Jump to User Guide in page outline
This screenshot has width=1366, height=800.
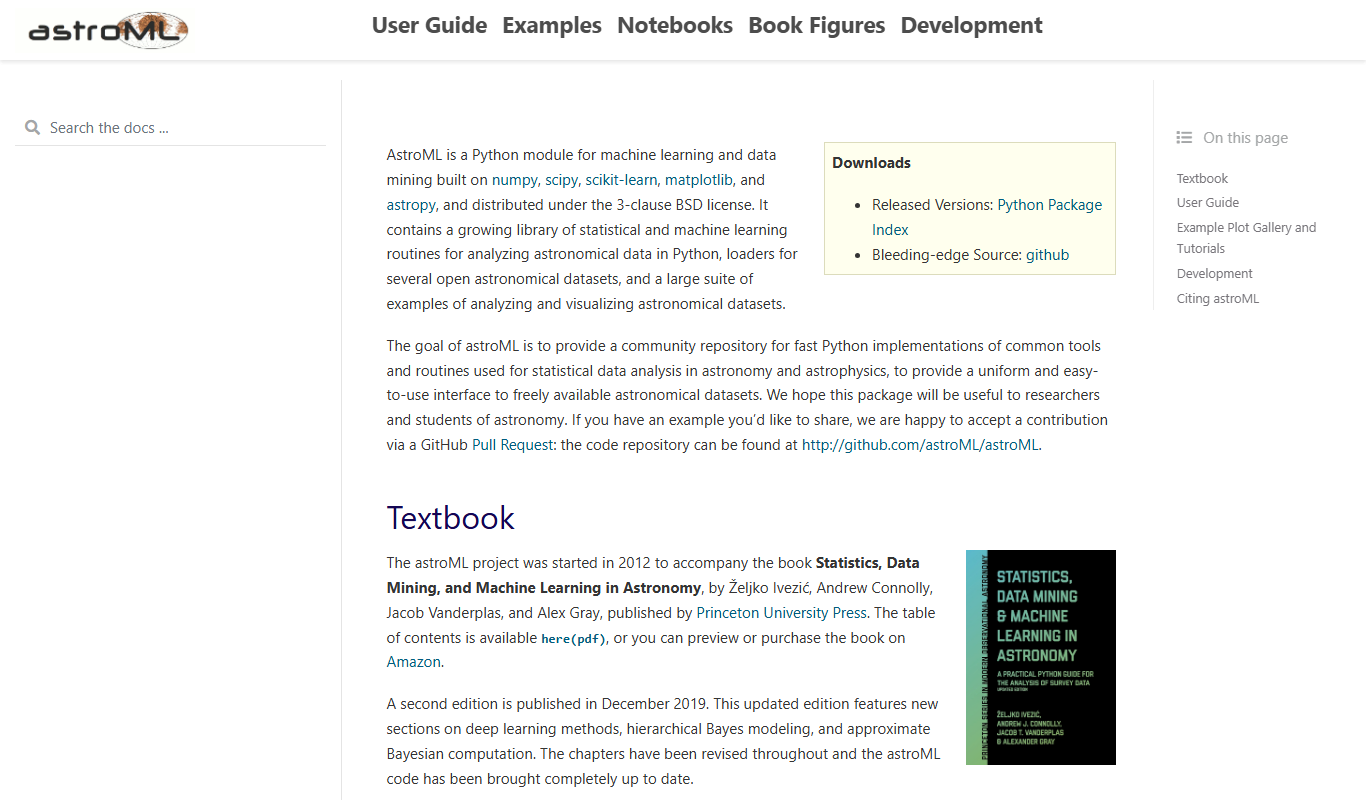tap(1208, 202)
